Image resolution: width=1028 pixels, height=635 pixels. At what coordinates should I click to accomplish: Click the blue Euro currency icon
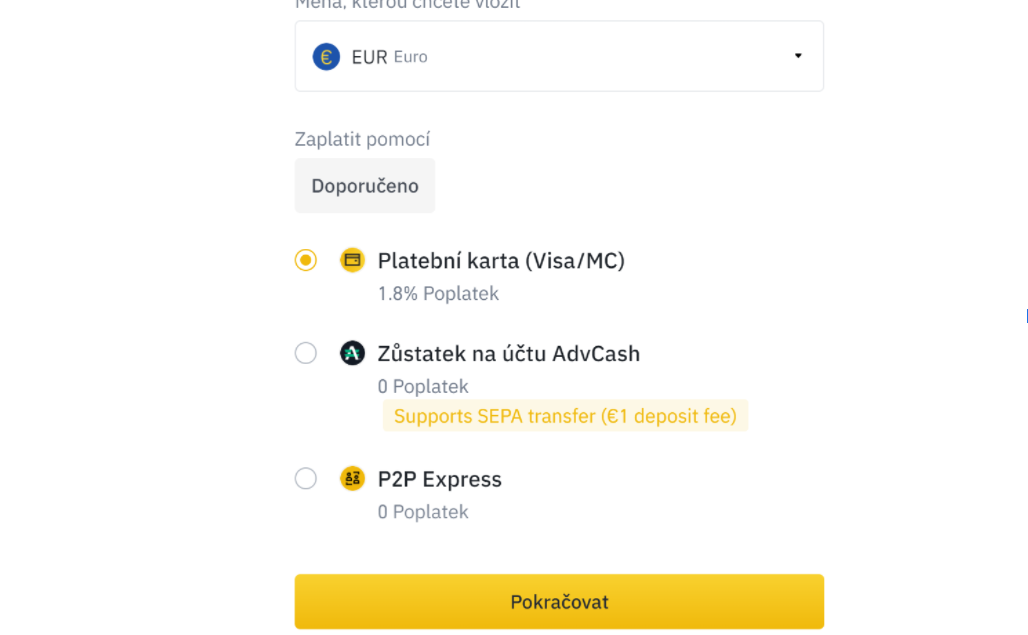click(x=326, y=56)
